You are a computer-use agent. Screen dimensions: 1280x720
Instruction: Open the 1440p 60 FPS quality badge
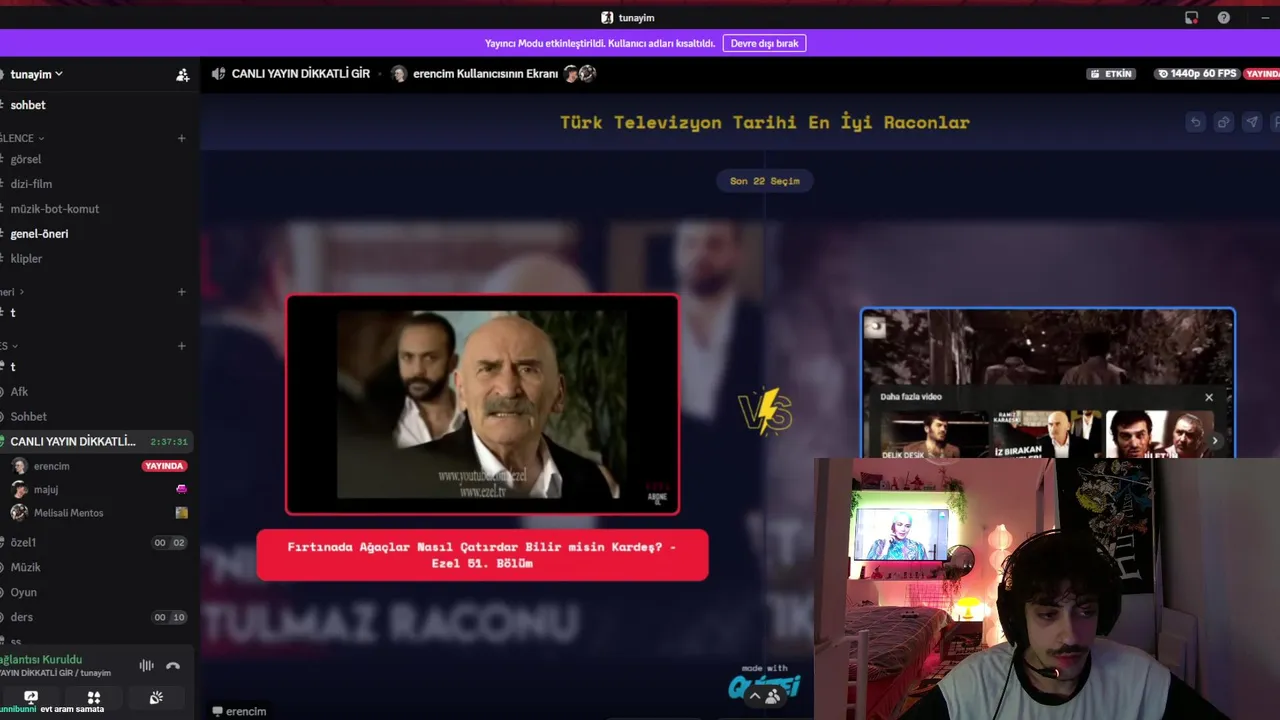tap(1197, 74)
